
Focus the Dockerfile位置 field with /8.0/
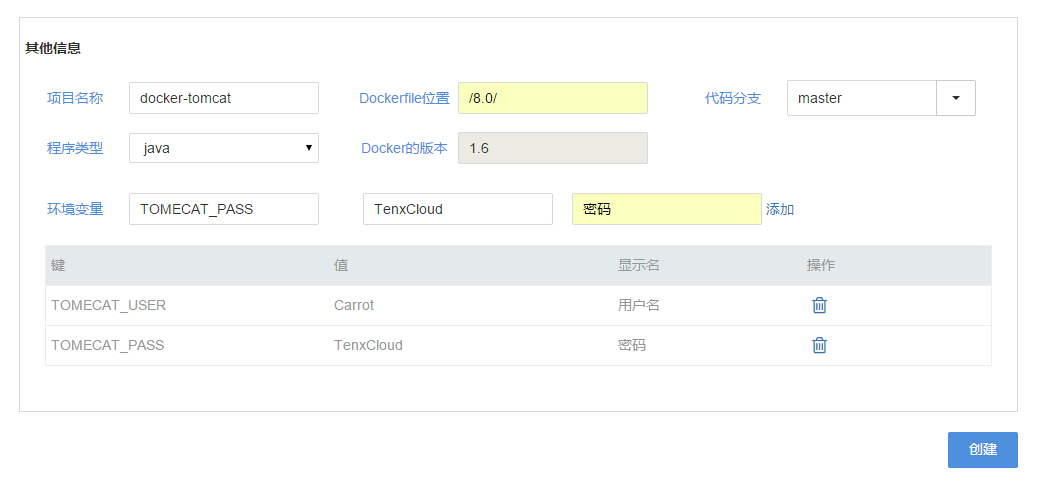(x=553, y=98)
